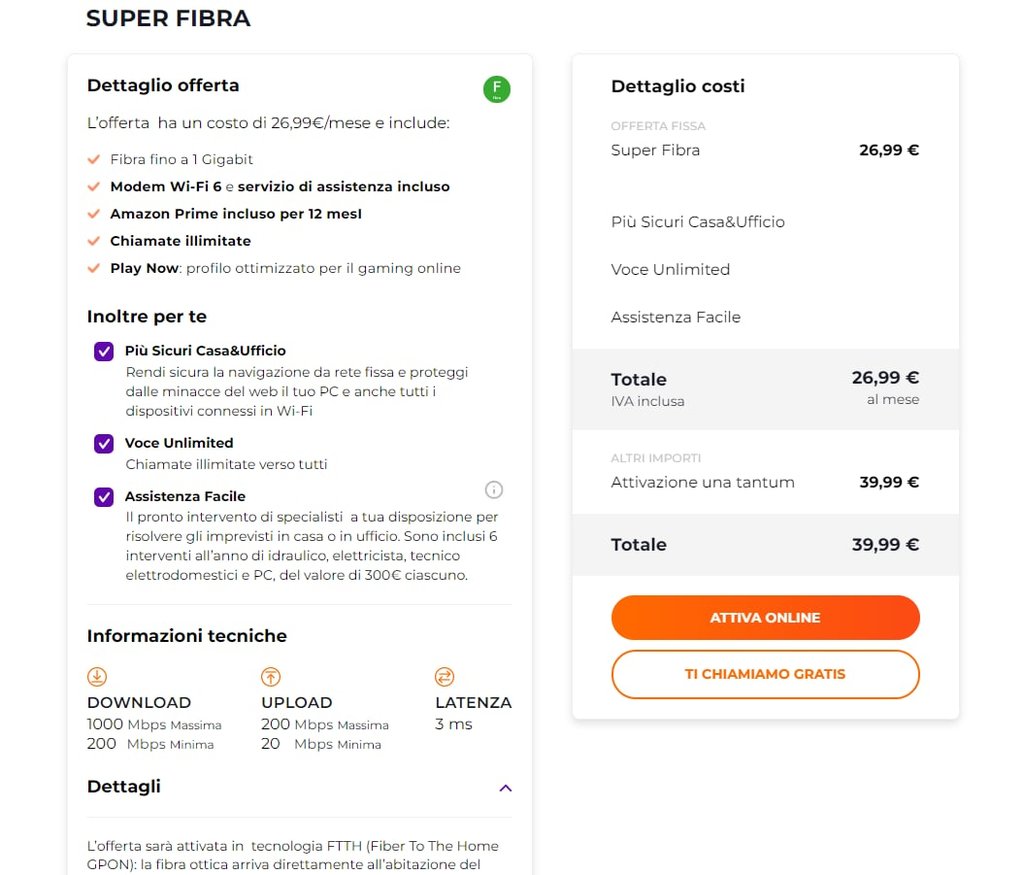The width and height of the screenshot is (1024, 875).
Task: Click the upload arrow icon
Action: point(271,676)
